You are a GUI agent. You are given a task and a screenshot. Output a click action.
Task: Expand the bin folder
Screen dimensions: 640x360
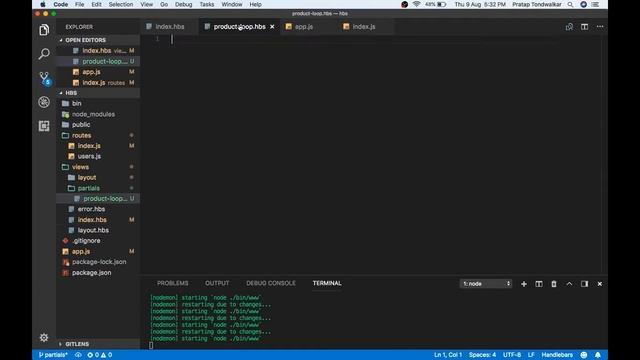pos(98,103)
